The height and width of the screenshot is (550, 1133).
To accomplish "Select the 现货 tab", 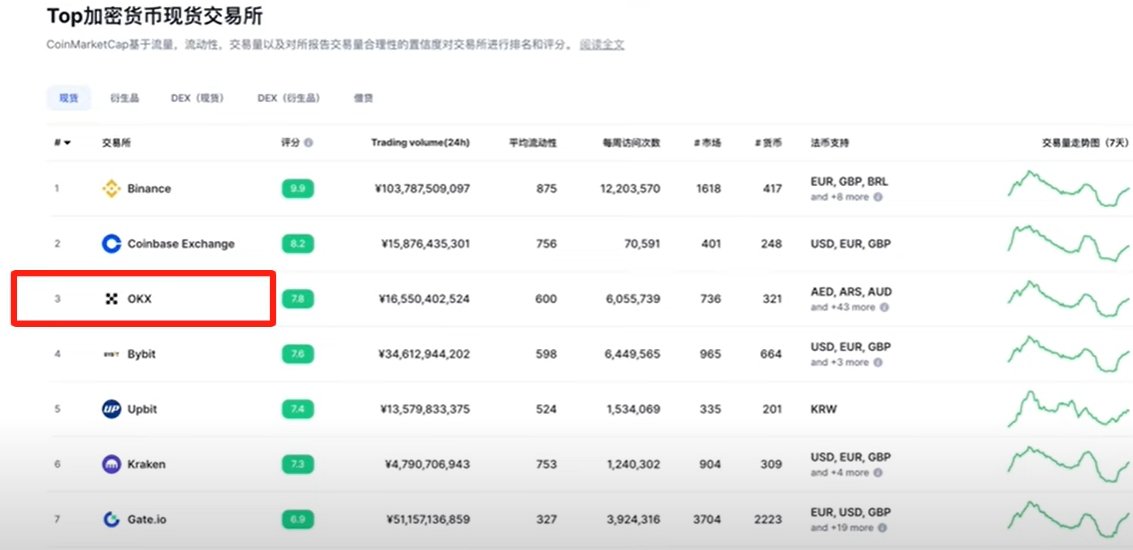I will (x=69, y=98).
